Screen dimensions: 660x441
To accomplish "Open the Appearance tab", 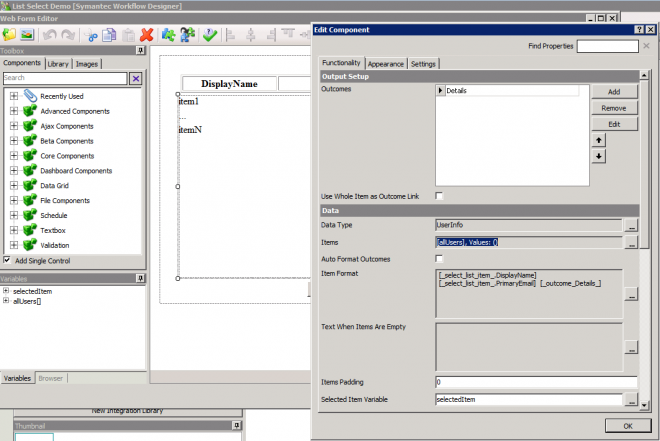I will tap(386, 64).
